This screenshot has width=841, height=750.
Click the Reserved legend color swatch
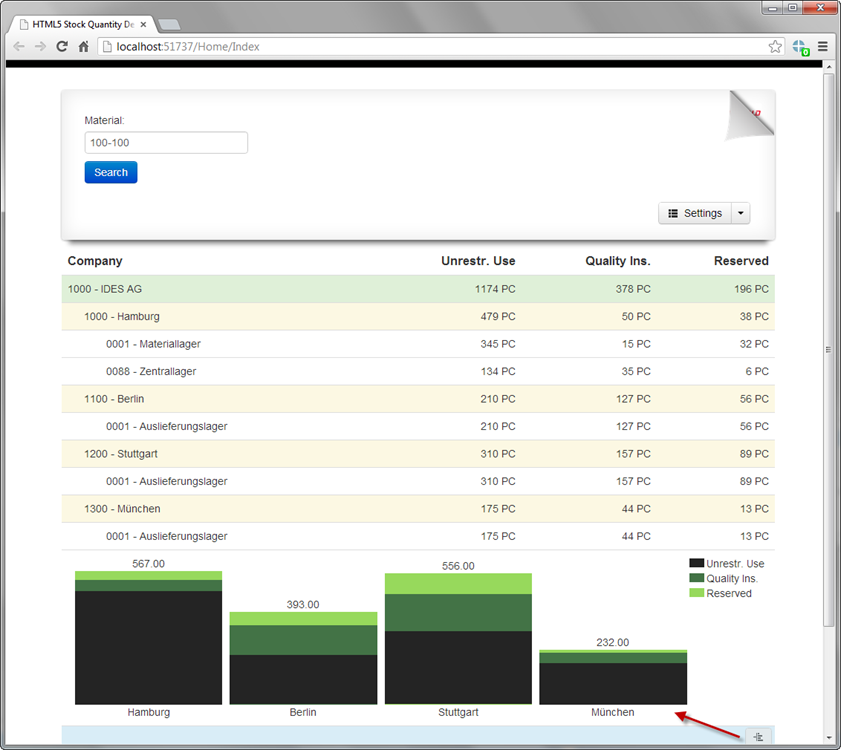click(696, 593)
